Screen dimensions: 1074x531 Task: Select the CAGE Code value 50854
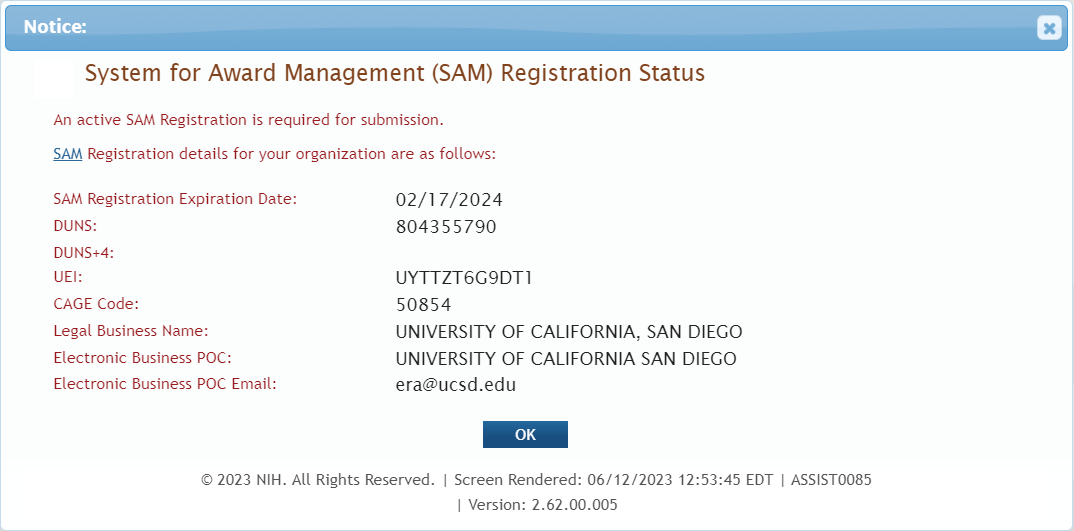[x=424, y=305]
